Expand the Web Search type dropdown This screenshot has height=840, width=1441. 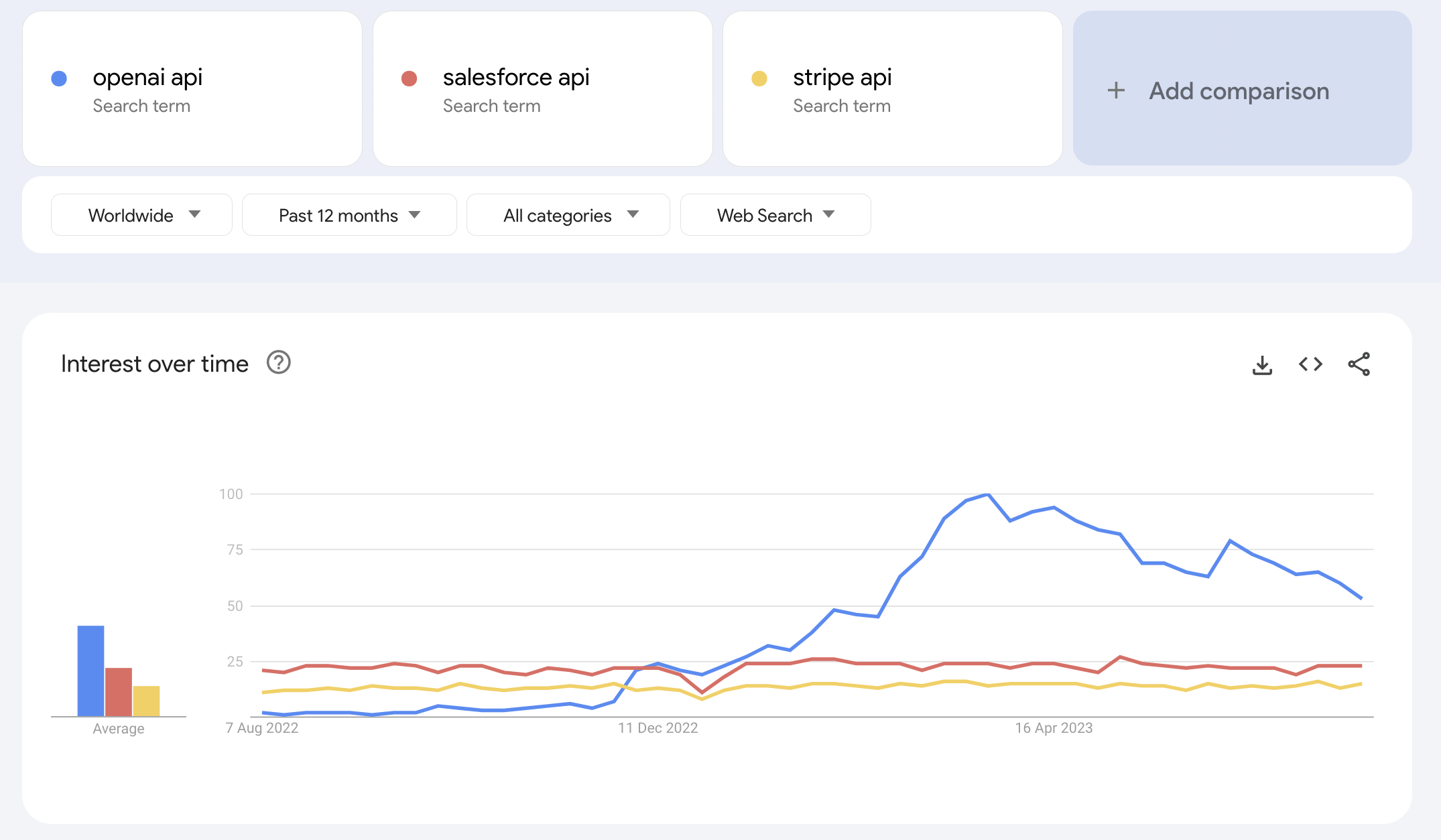775,215
